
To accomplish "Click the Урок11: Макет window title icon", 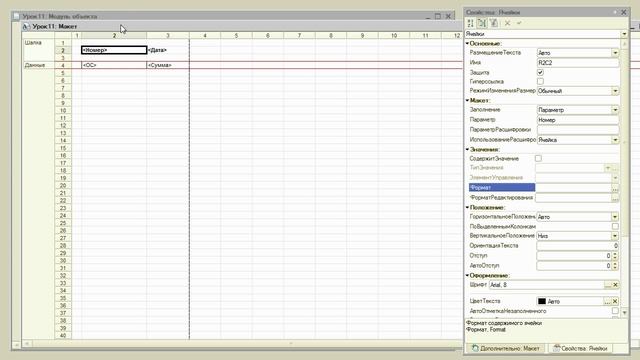I will [27, 27].
